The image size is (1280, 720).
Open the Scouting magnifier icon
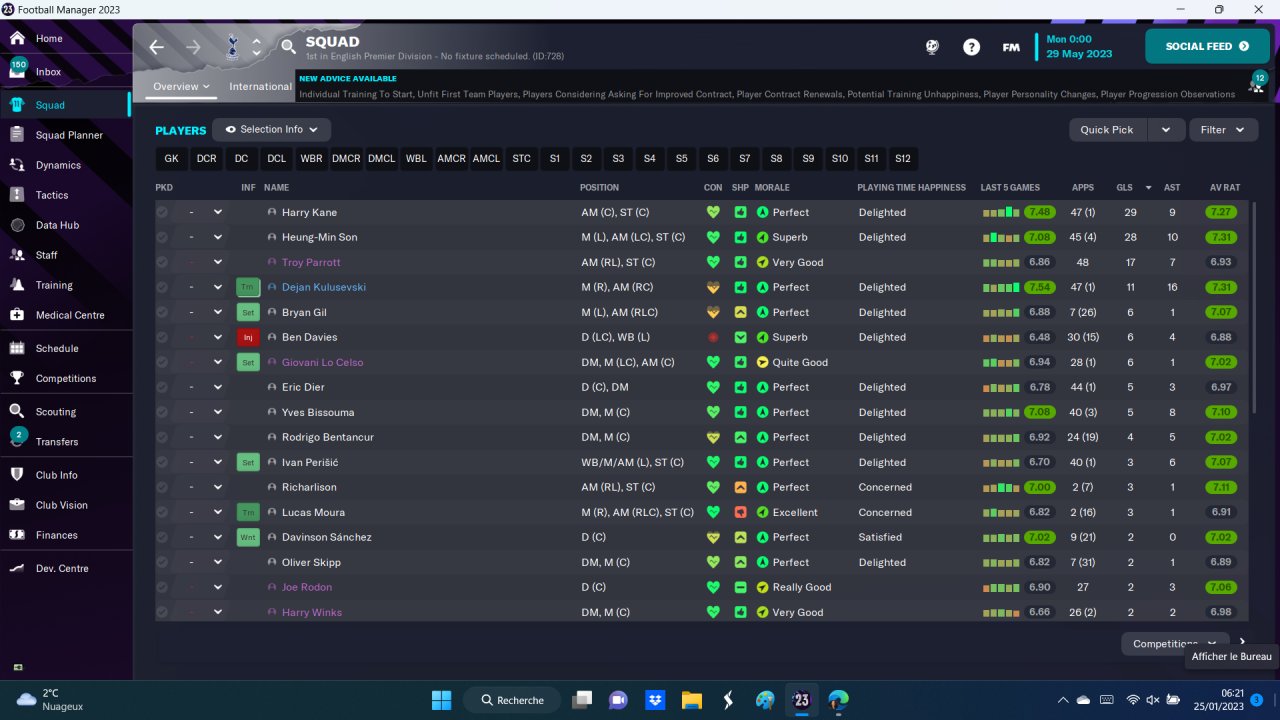tap(17, 411)
